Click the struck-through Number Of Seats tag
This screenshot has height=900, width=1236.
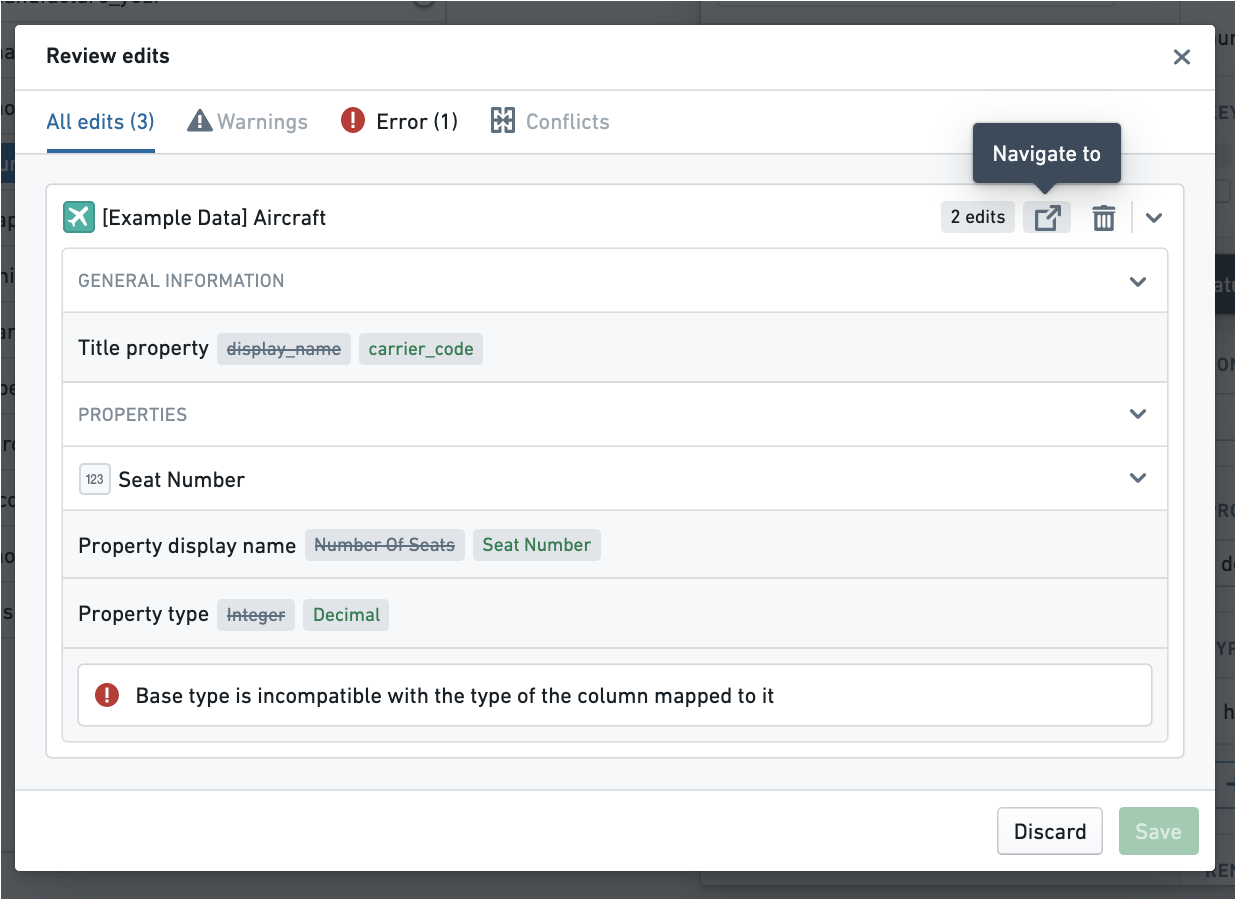[x=385, y=545]
